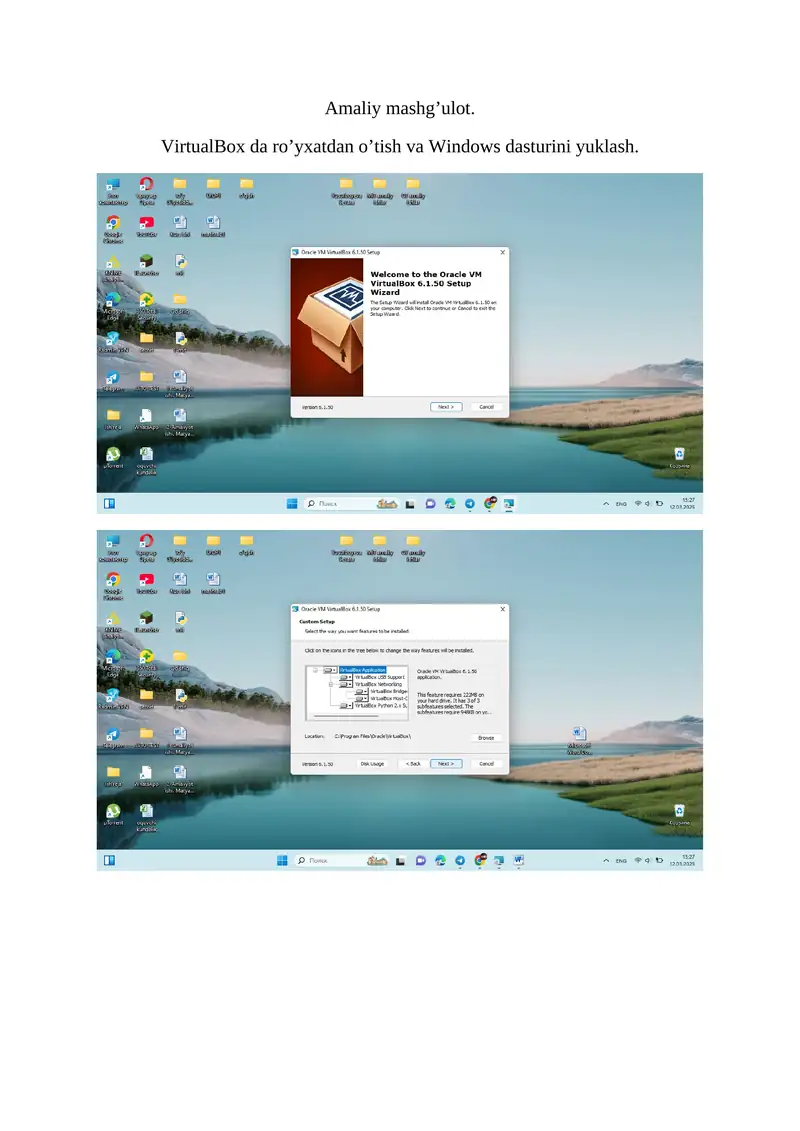Open Widgets panel in second screenshot taskbar

(x=110, y=861)
